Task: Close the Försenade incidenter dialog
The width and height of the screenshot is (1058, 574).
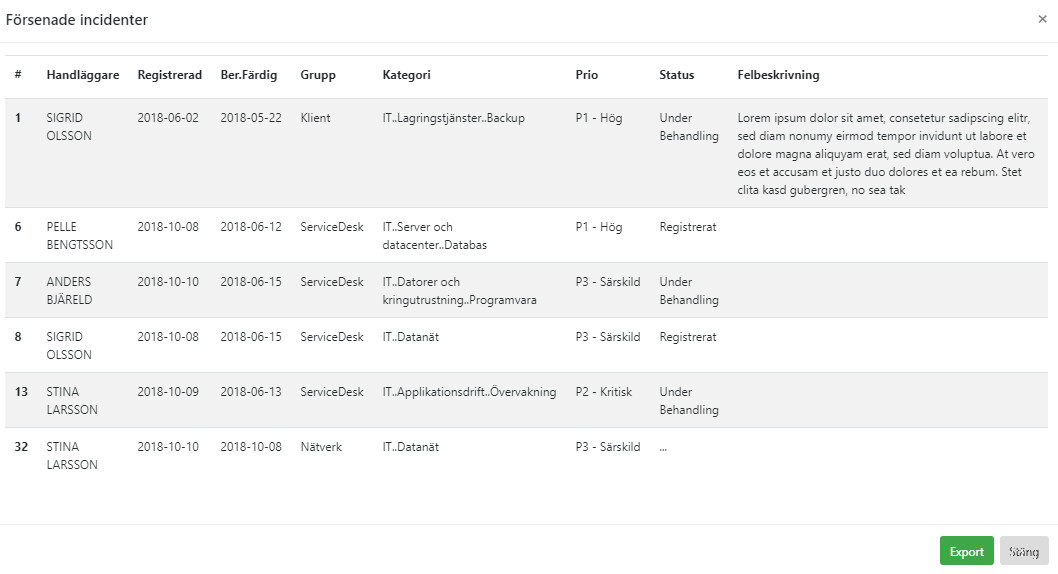Action: coord(1042,19)
